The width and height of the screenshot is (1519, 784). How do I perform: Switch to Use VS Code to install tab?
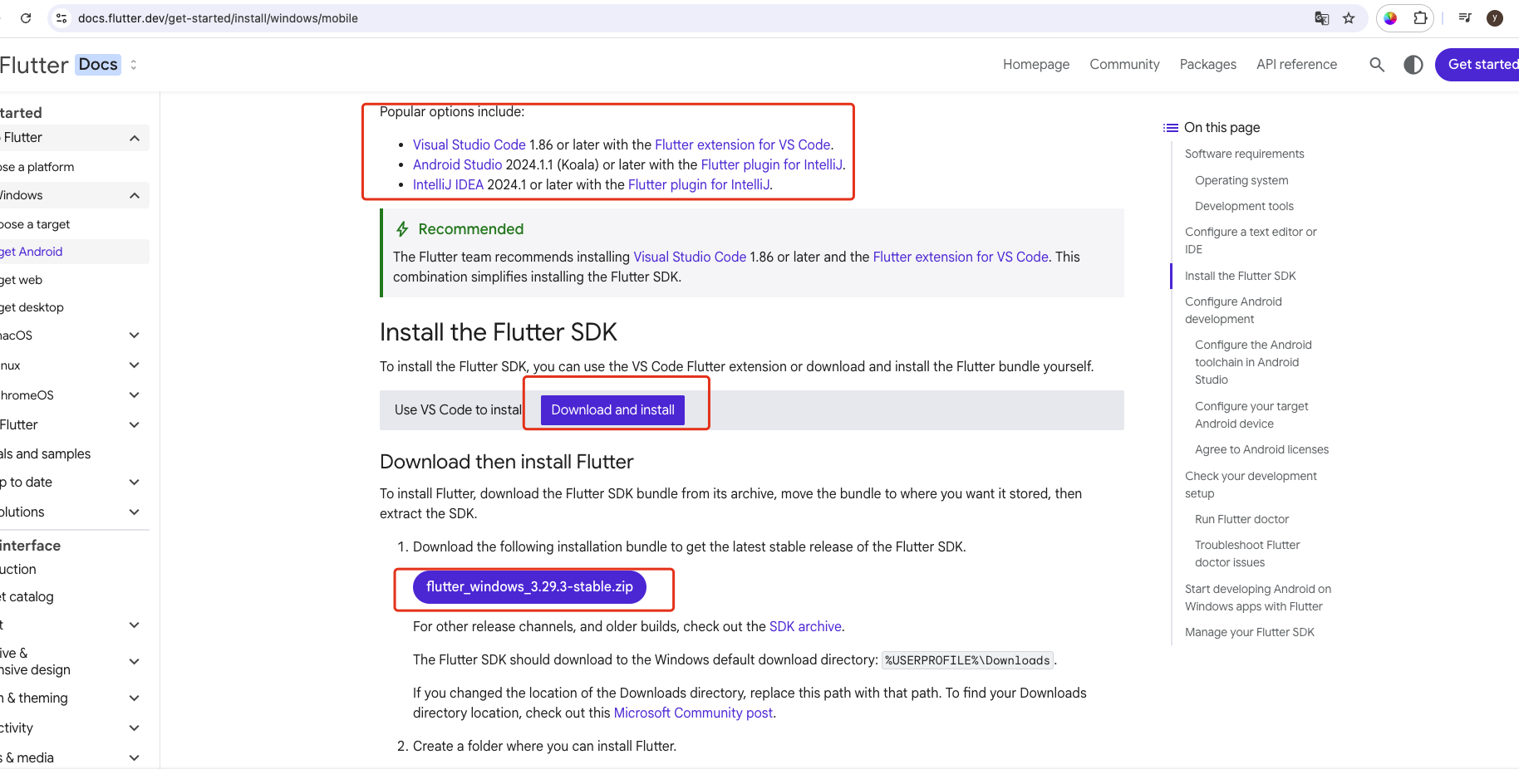tap(458, 410)
